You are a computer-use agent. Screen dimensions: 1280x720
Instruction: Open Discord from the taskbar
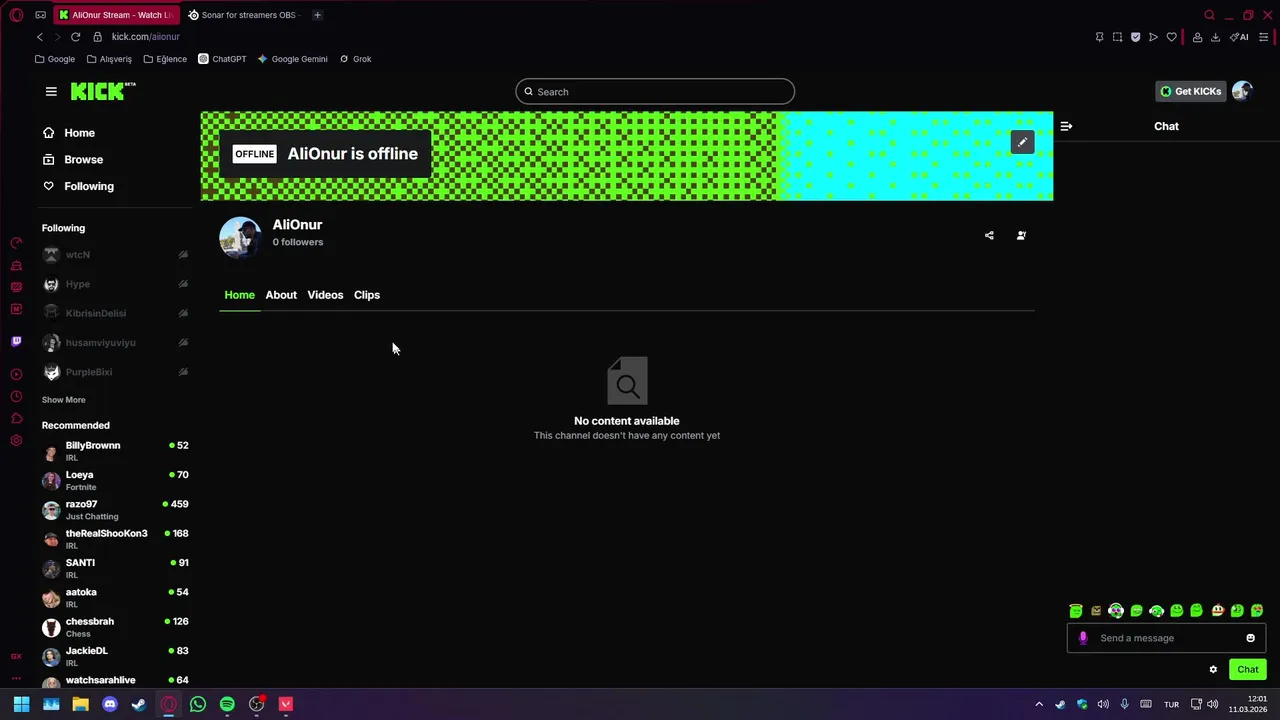pyautogui.click(x=110, y=704)
